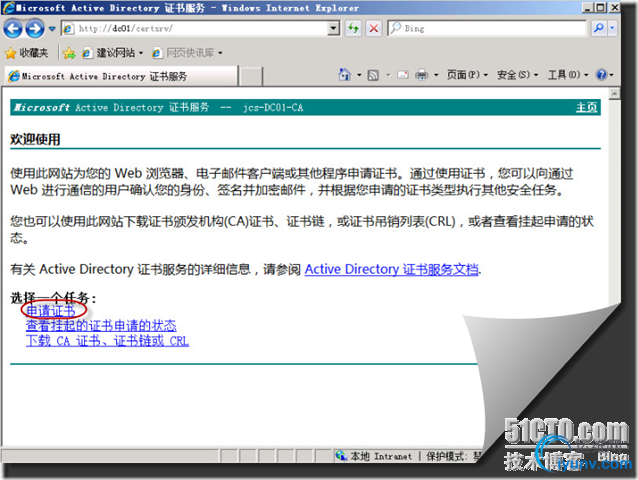Click the scrollbar up arrow
The width and height of the screenshot is (638, 480).
[614, 94]
